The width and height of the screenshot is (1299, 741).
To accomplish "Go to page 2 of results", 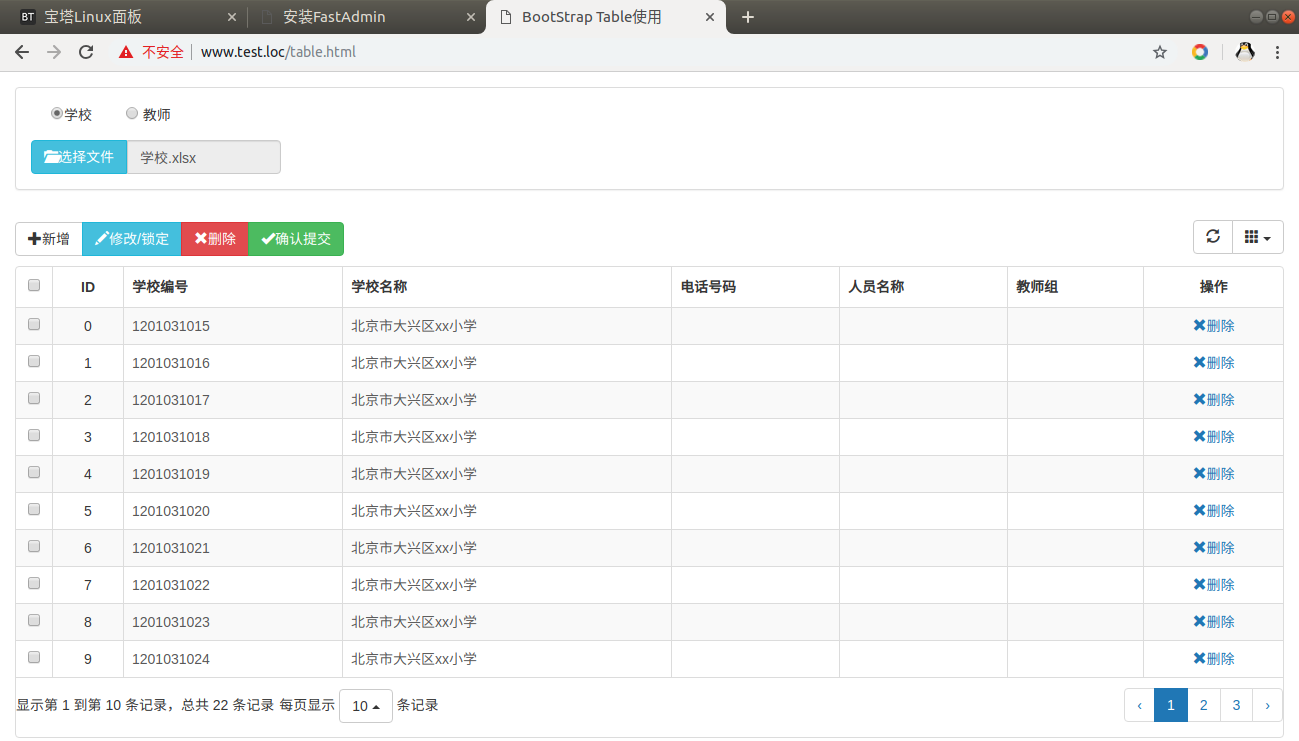I will point(1203,705).
